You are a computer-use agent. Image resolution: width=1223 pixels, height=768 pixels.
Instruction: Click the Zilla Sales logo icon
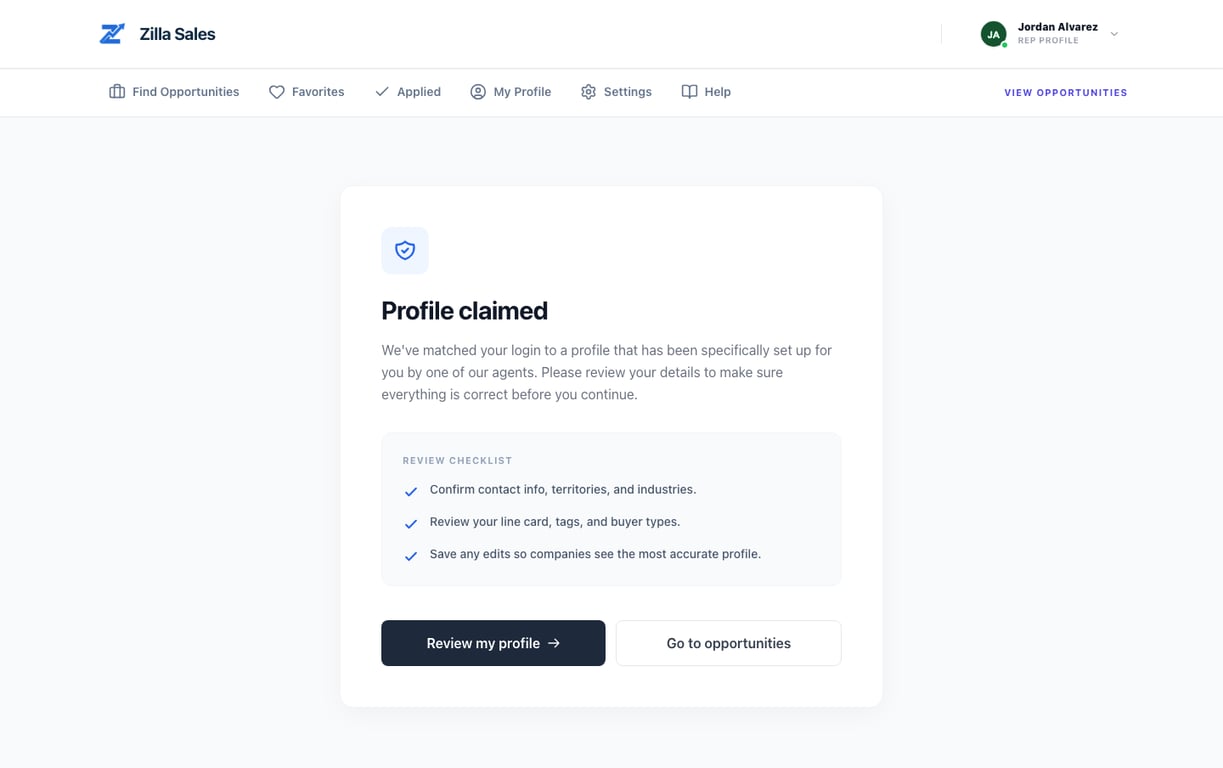point(112,34)
